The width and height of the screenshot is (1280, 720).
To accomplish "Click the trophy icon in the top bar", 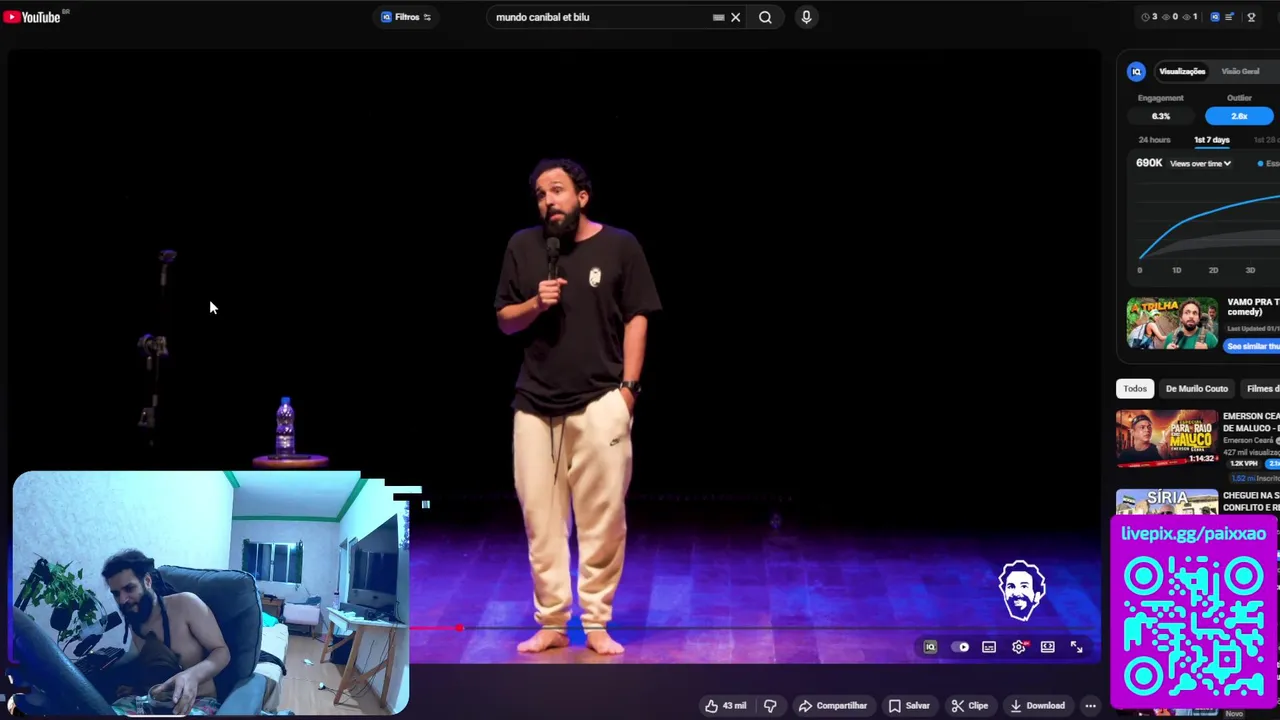I will (x=1251, y=17).
